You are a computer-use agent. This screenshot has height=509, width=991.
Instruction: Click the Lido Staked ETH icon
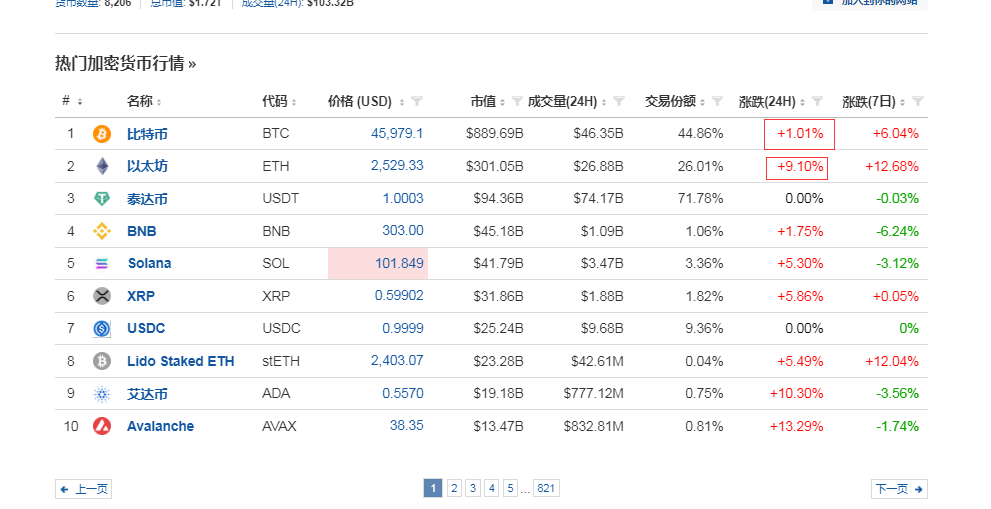coord(102,361)
